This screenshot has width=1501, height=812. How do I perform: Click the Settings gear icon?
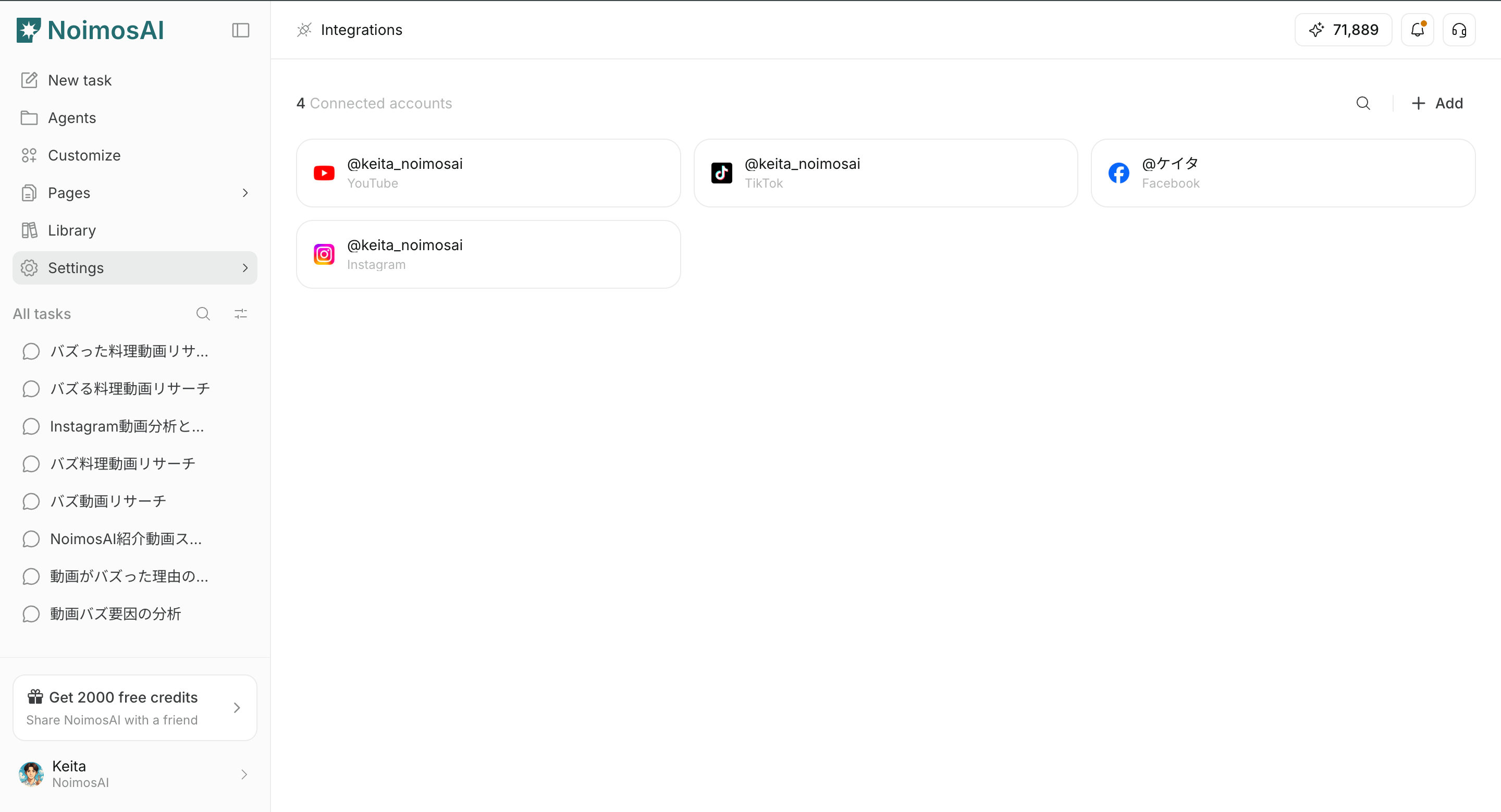coord(29,268)
